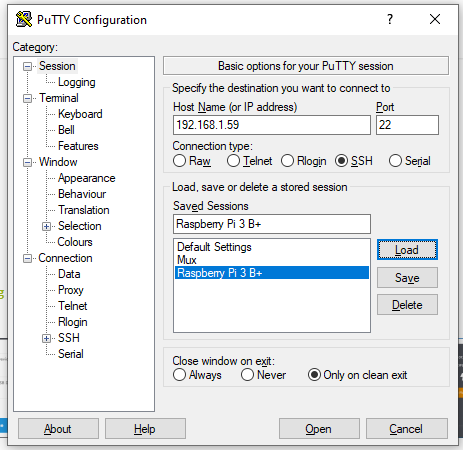Viewport: 463px width, 450px height.
Task: Click the question mark help icon
Action: (x=390, y=19)
